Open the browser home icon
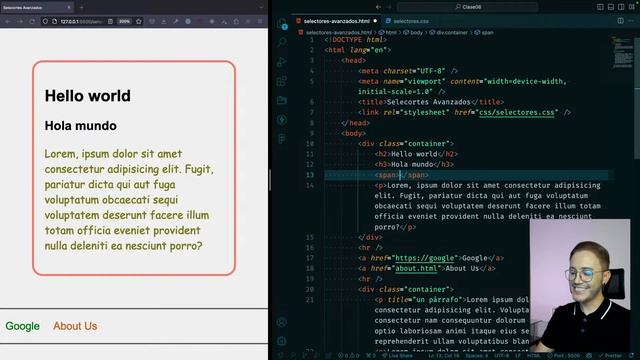640x360 pixels. (236, 21)
